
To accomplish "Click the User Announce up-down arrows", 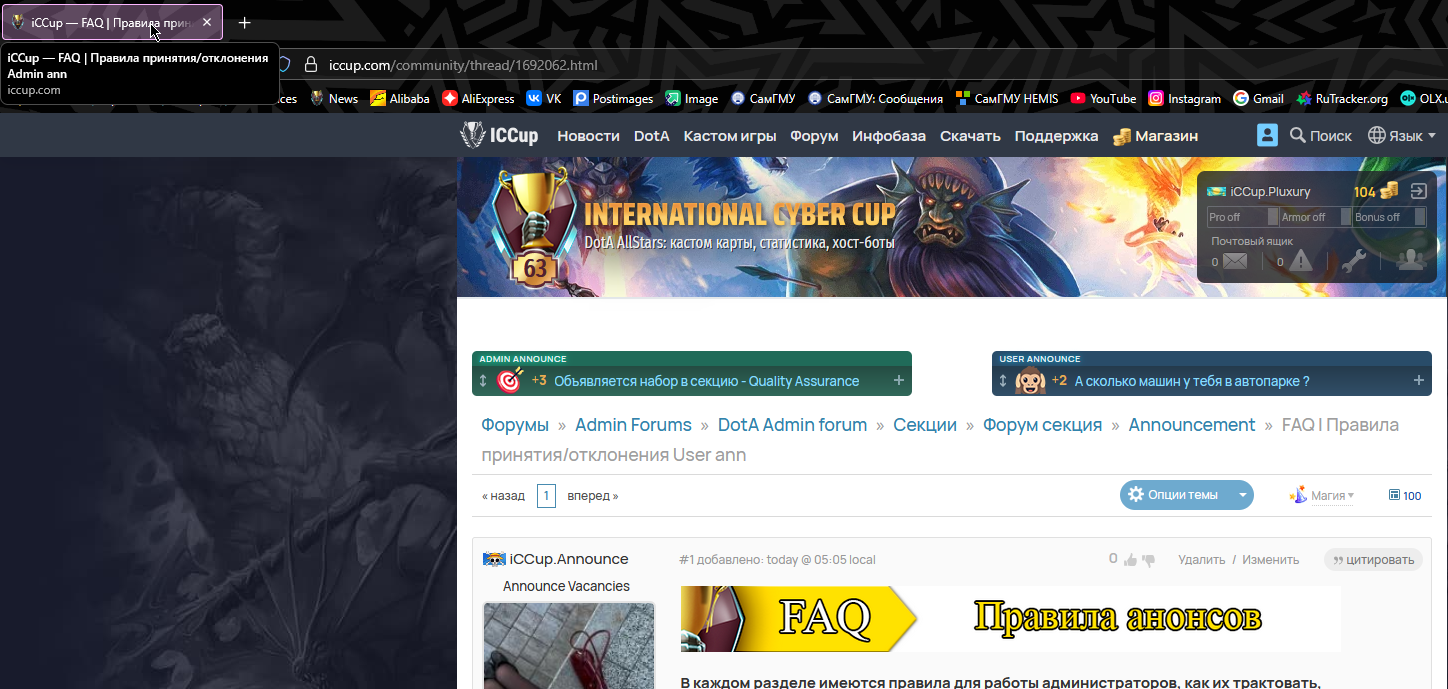I will [x=1003, y=381].
